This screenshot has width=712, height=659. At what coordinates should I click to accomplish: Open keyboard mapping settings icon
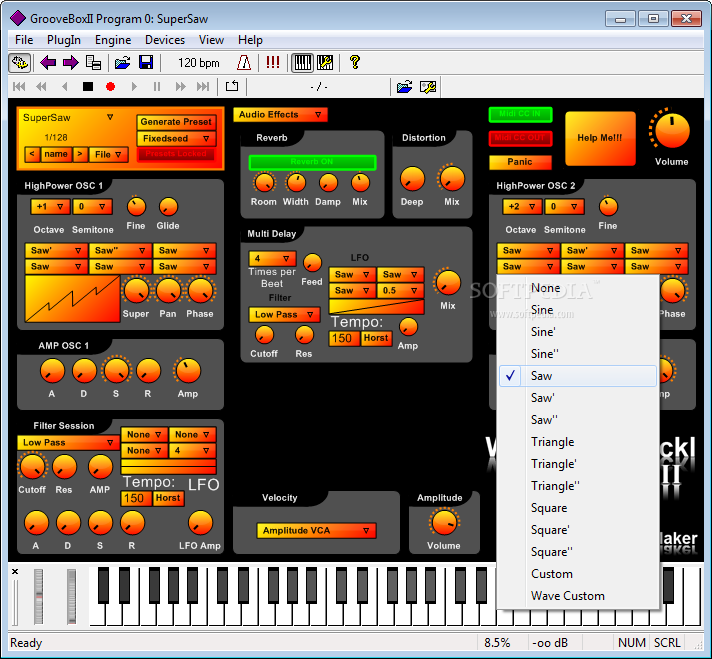[325, 63]
